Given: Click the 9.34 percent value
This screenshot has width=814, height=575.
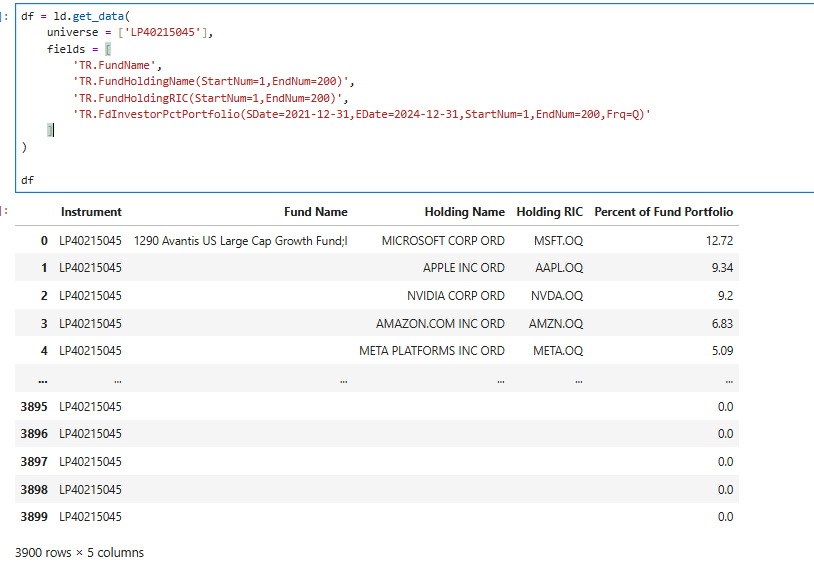Looking at the screenshot, I should click(722, 268).
